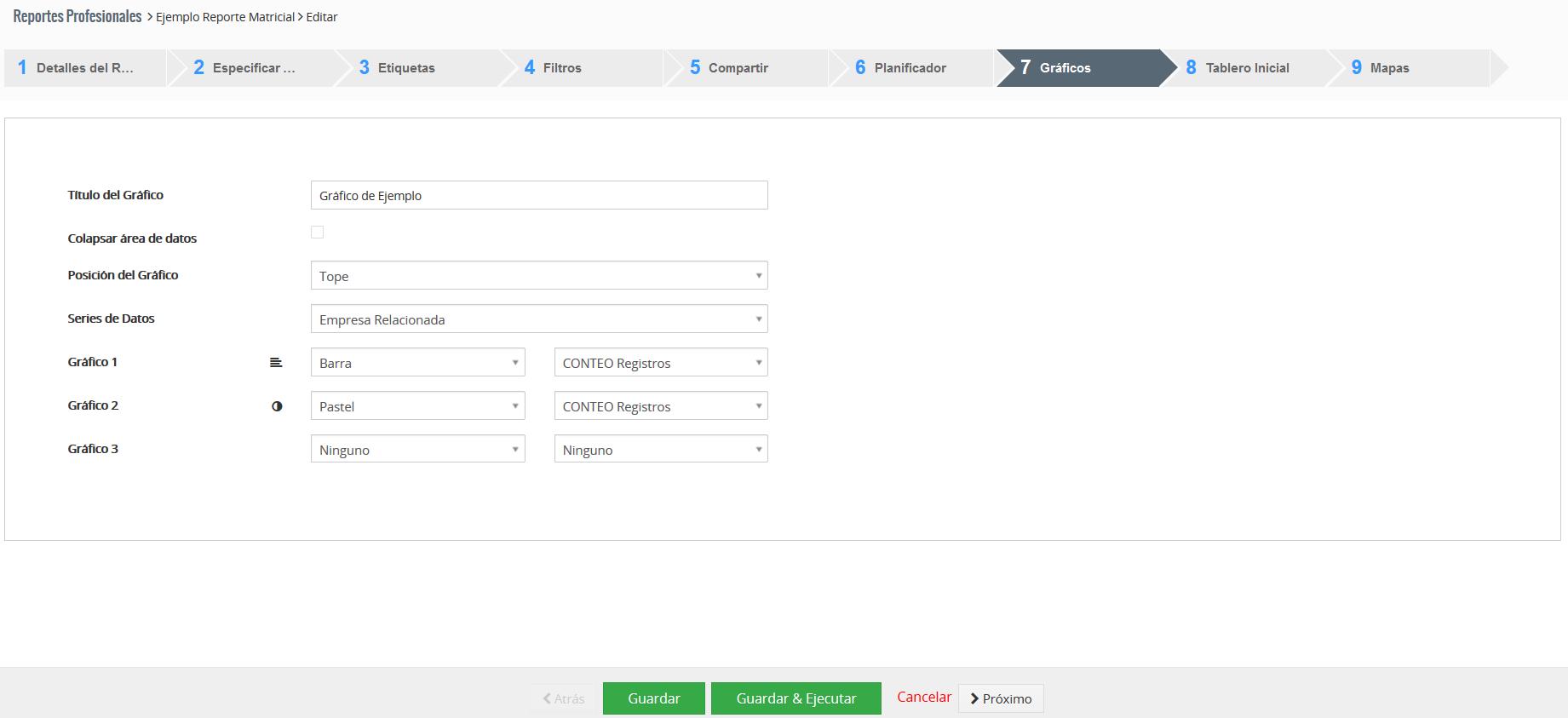
Task: Expand the Series de Datos dropdown
Action: [538, 319]
